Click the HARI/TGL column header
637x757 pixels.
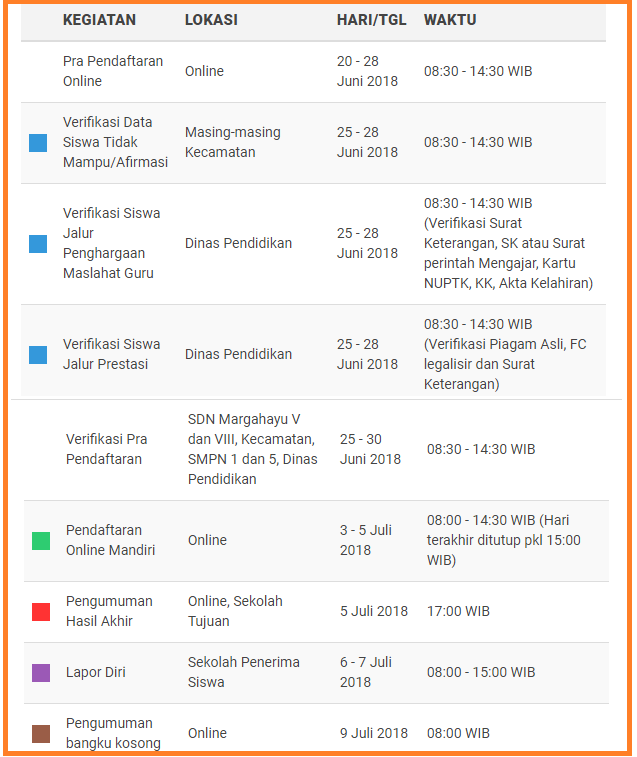(x=371, y=20)
